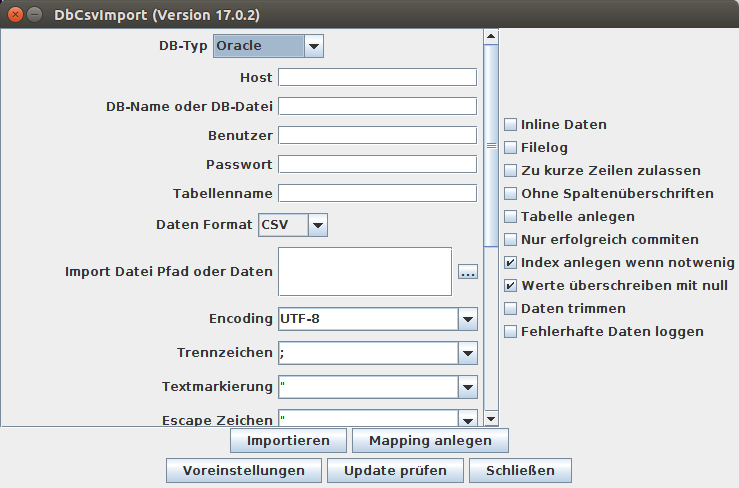Click the scrollbar up arrow
This screenshot has height=488, width=739.
click(491, 36)
